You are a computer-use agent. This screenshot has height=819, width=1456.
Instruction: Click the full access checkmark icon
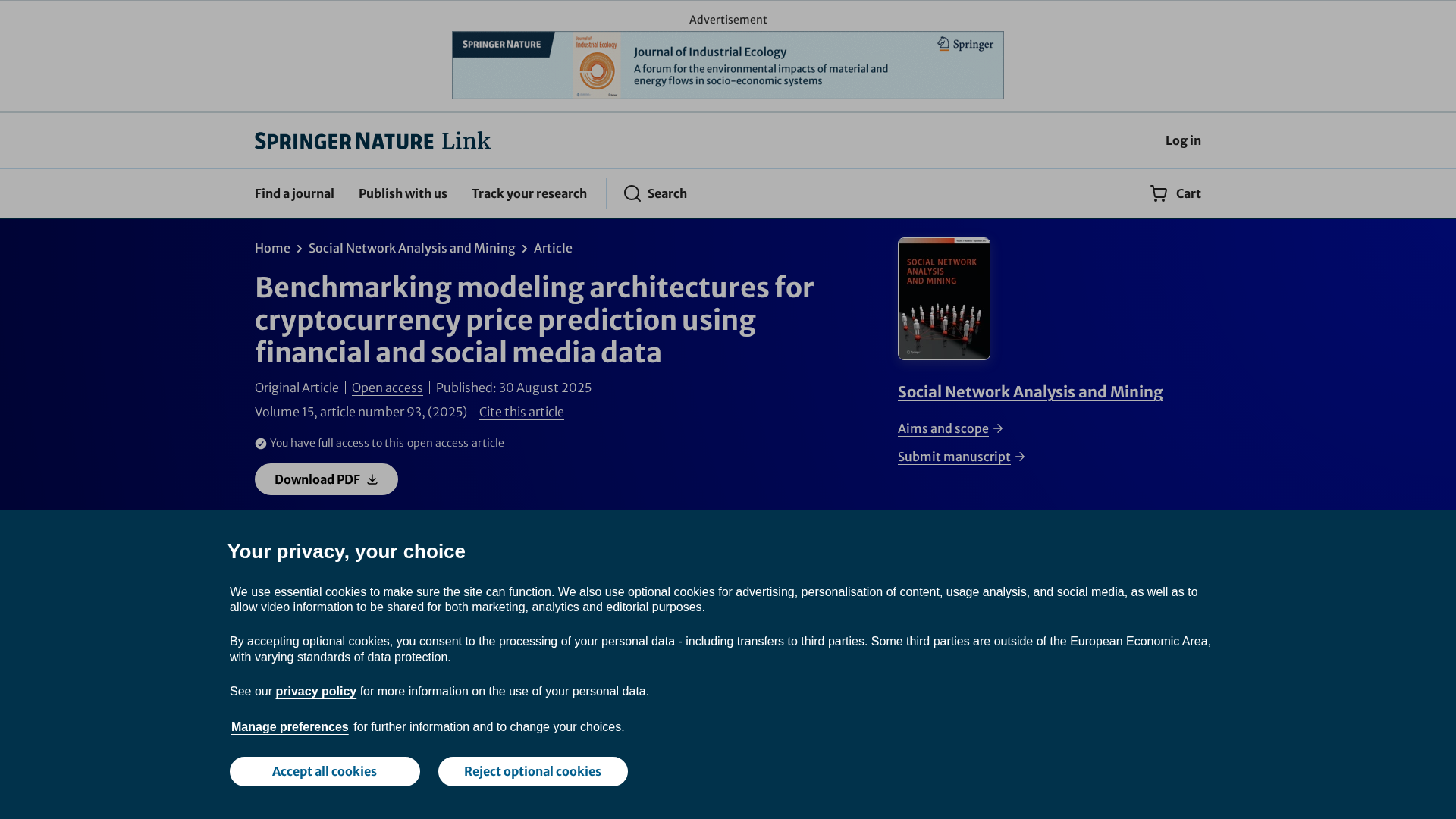(261, 444)
